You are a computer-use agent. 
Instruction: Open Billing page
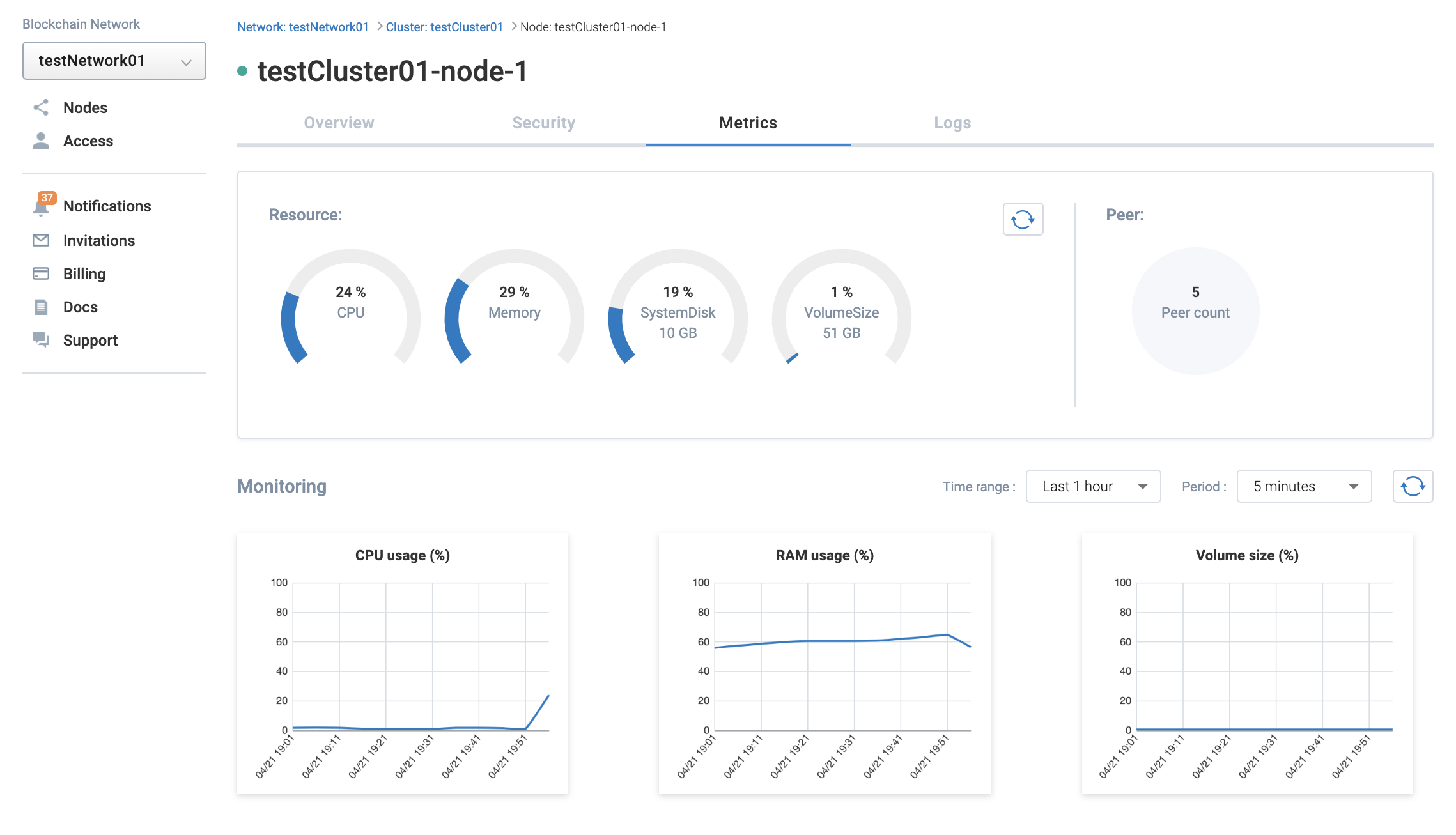click(84, 273)
